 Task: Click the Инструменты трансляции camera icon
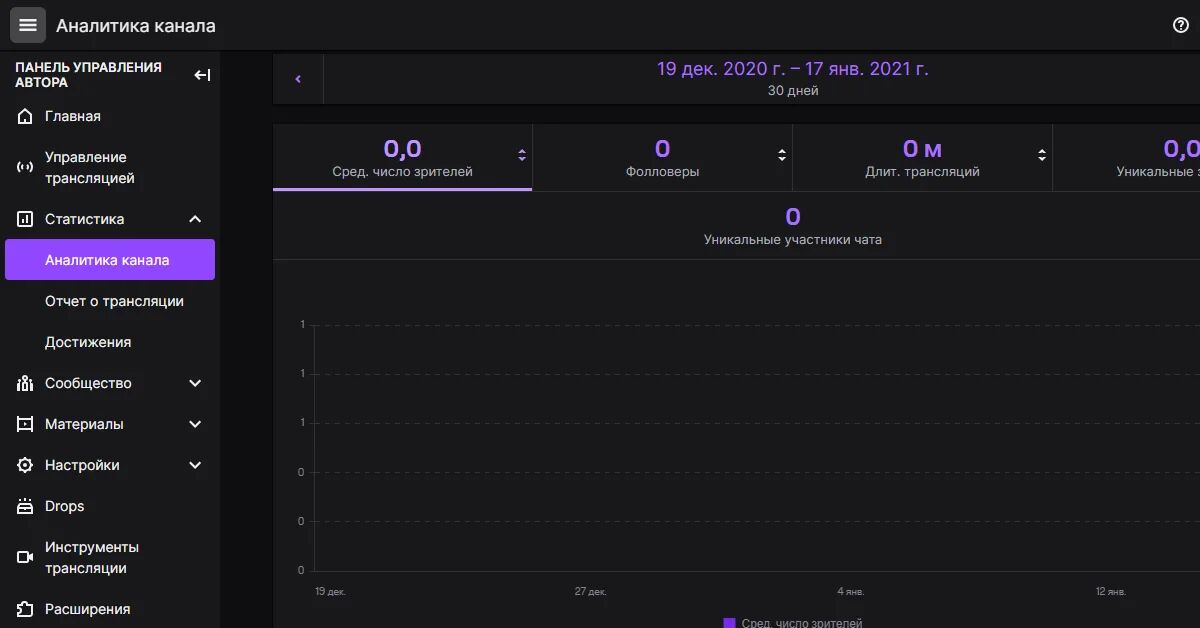[25, 558]
